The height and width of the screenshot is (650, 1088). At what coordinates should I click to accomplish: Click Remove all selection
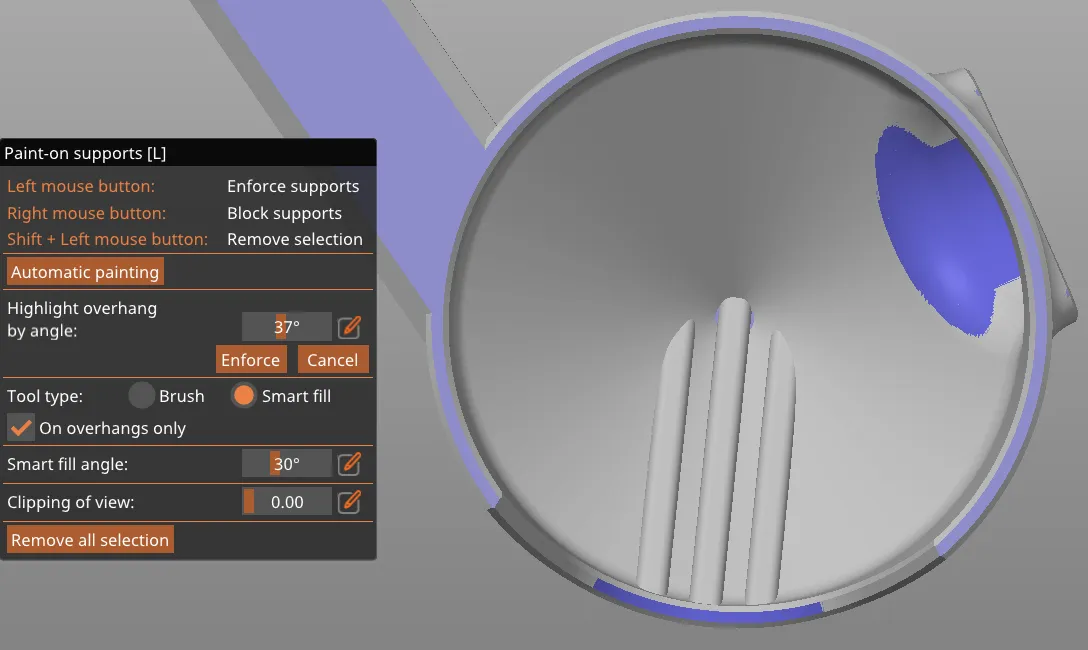pos(90,540)
